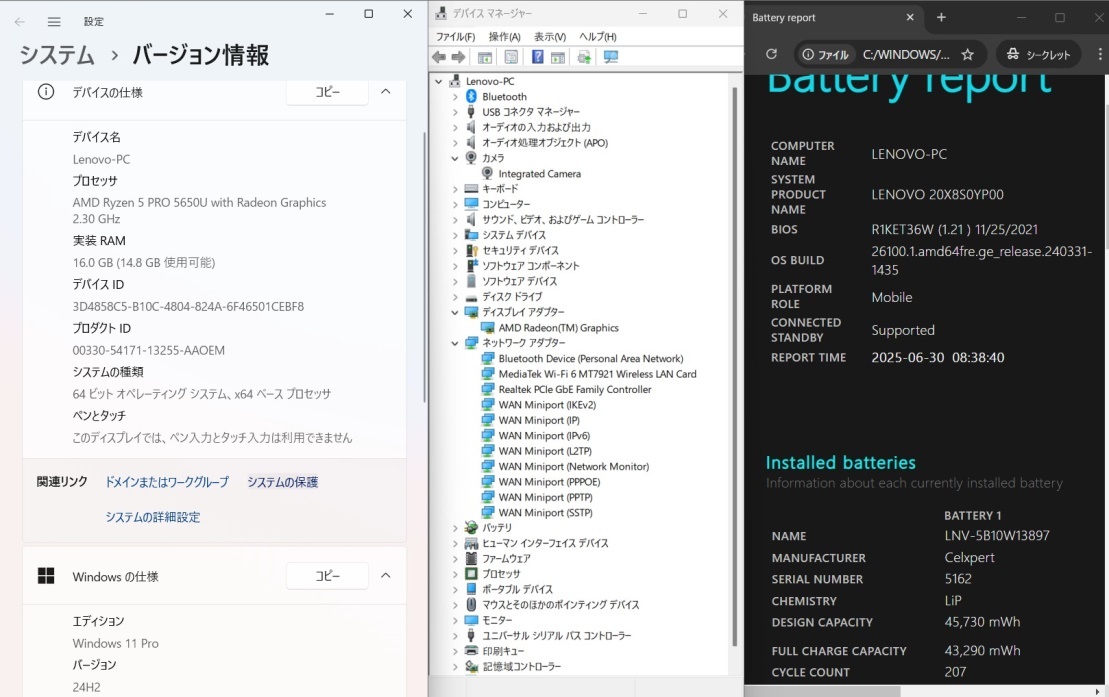Copy device specs with コピー button

pyautogui.click(x=327, y=92)
